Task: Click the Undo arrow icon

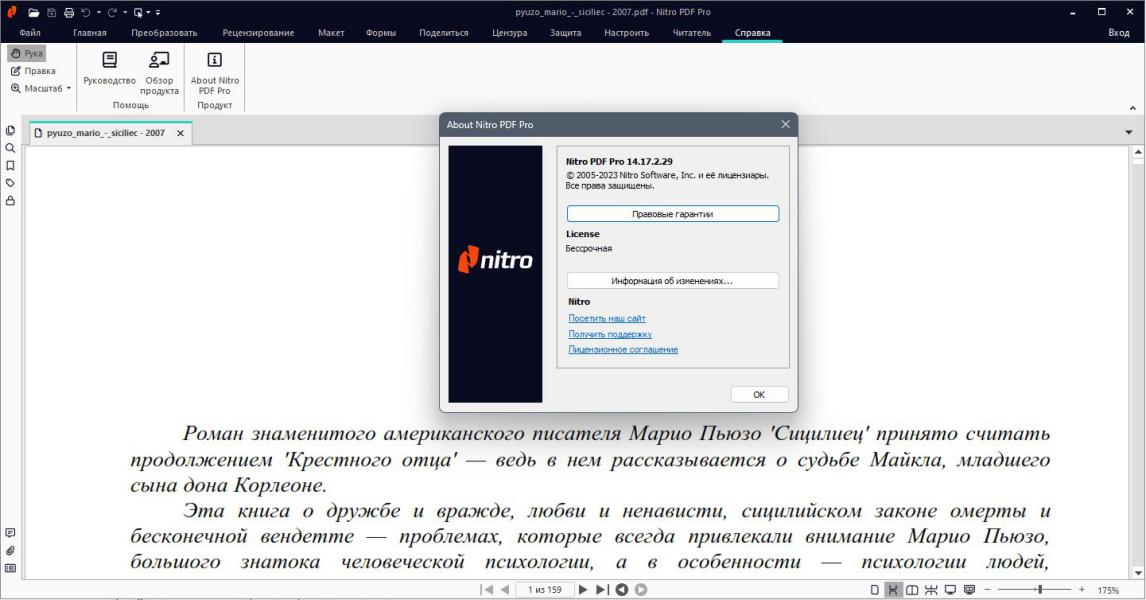Action: coord(86,12)
